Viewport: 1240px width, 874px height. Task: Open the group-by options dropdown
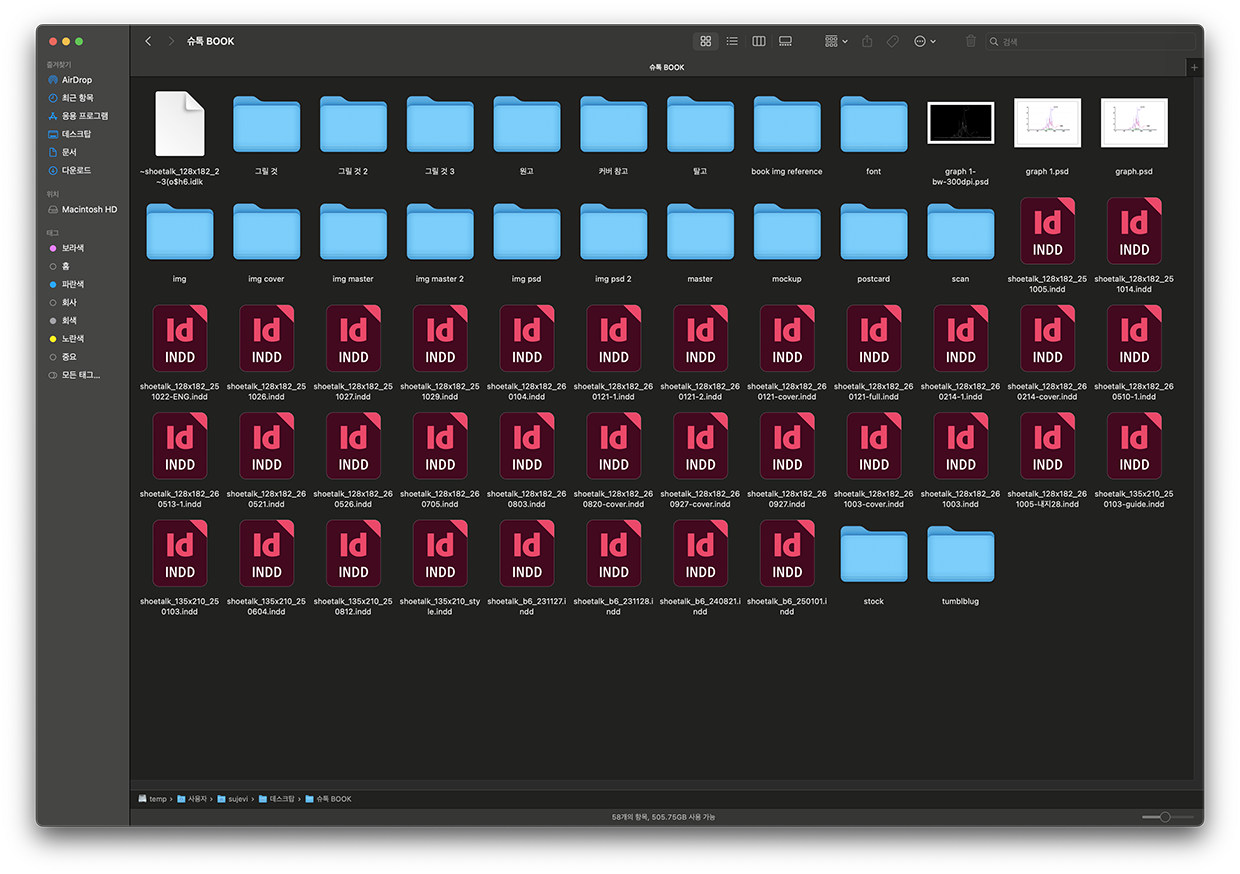[x=836, y=41]
